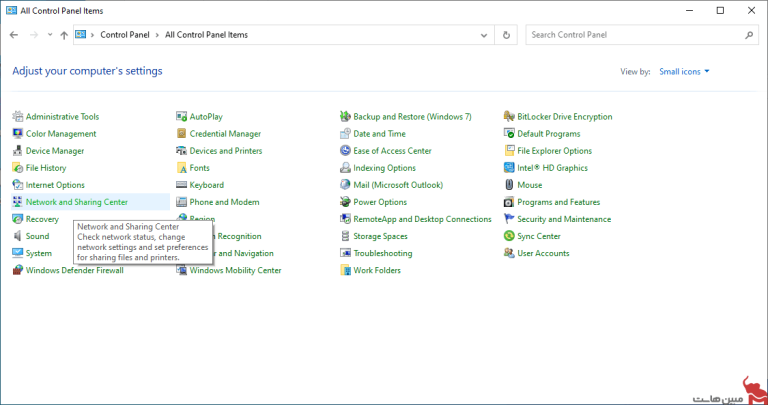This screenshot has width=768, height=405.
Task: Click the Administrative Tools icon
Action: tap(18, 117)
